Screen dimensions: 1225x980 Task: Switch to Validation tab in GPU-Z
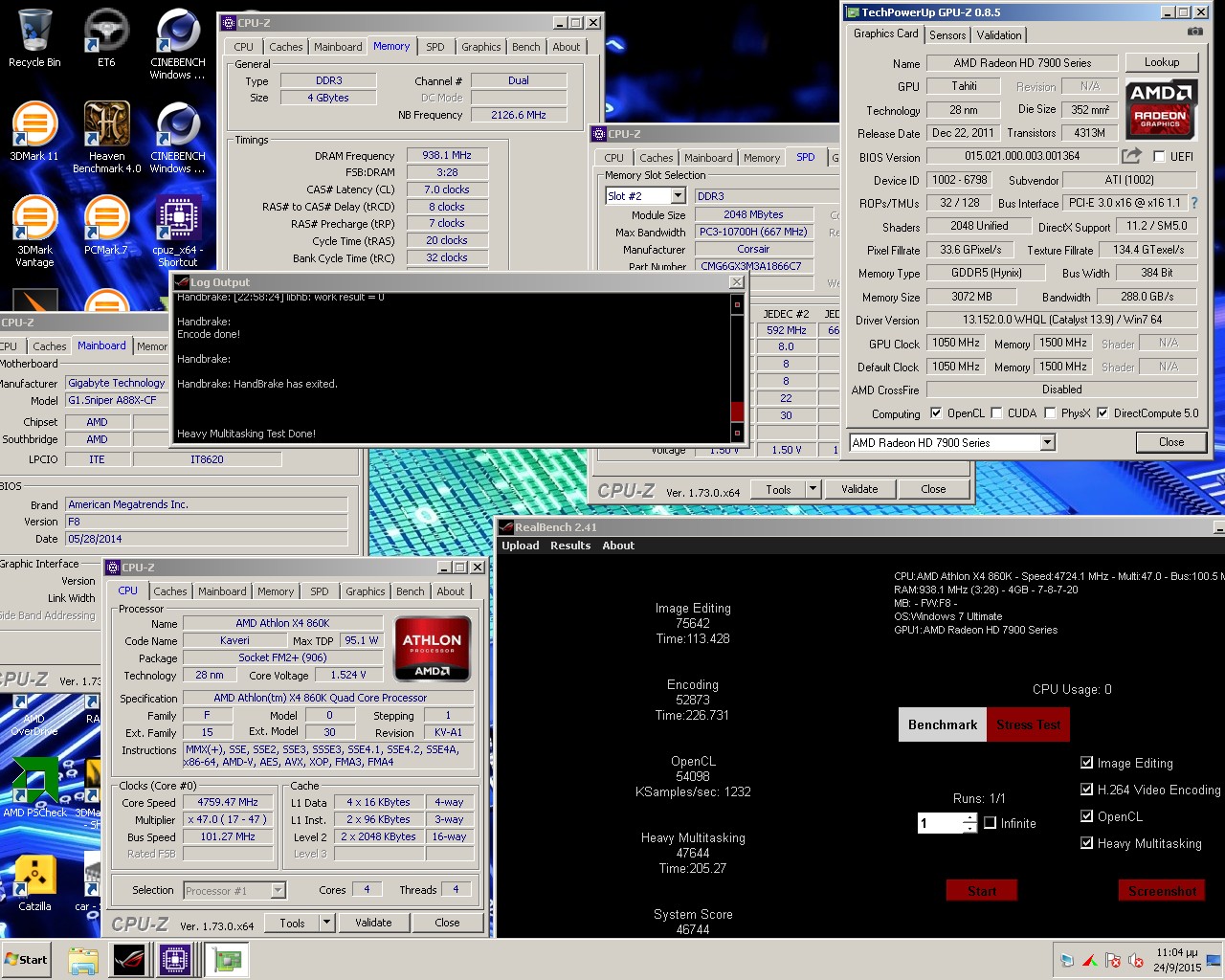(x=998, y=35)
